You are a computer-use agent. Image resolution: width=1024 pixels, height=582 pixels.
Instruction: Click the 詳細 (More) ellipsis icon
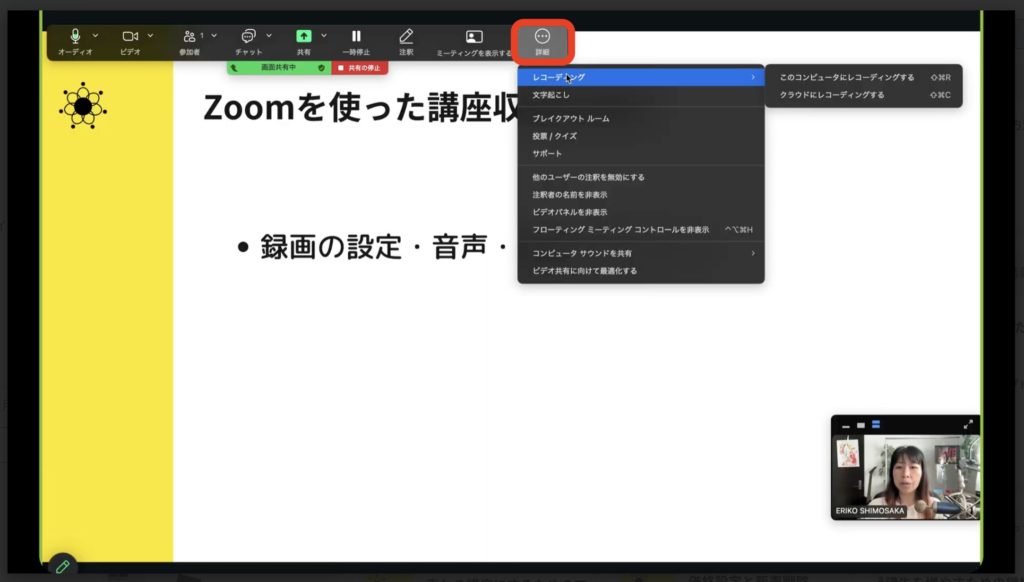[543, 38]
